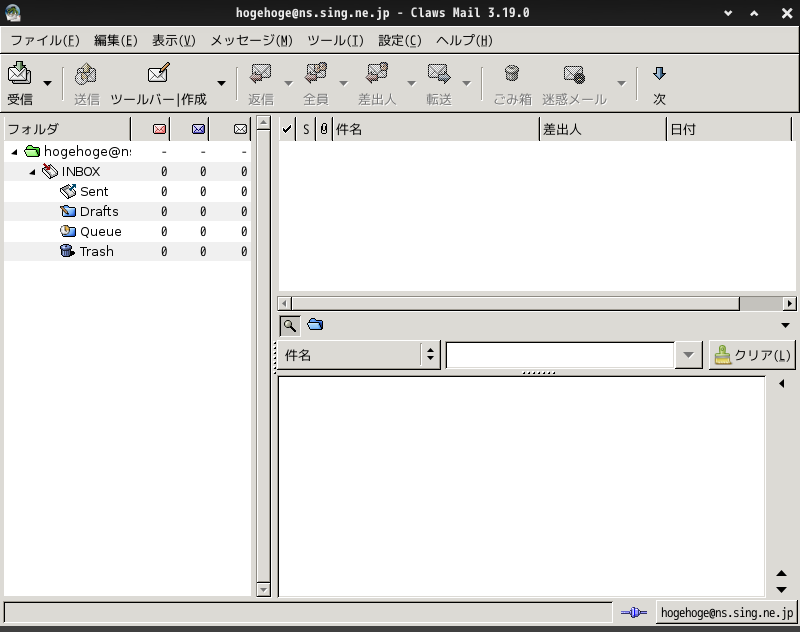Viewport: 800px width, 632px height.
Task: Click the 次 (next message) arrow icon
Action: coord(659,73)
